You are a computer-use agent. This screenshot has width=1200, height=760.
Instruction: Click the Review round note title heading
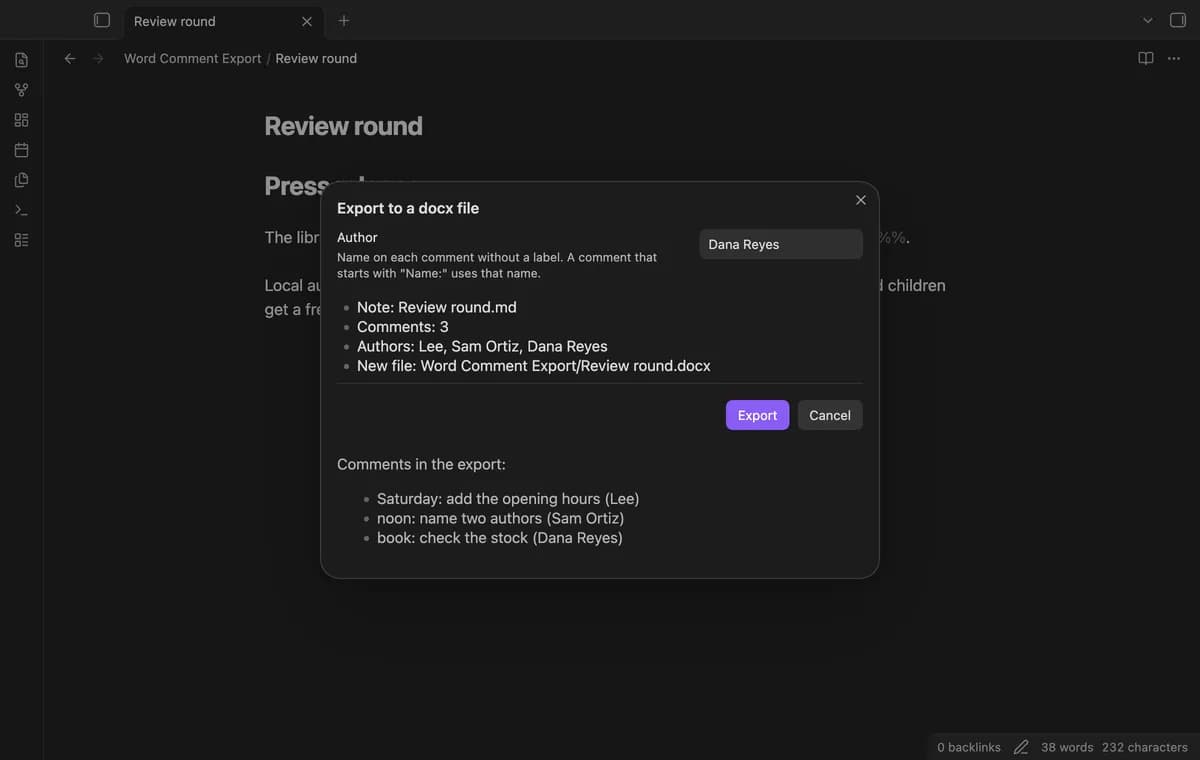(343, 126)
